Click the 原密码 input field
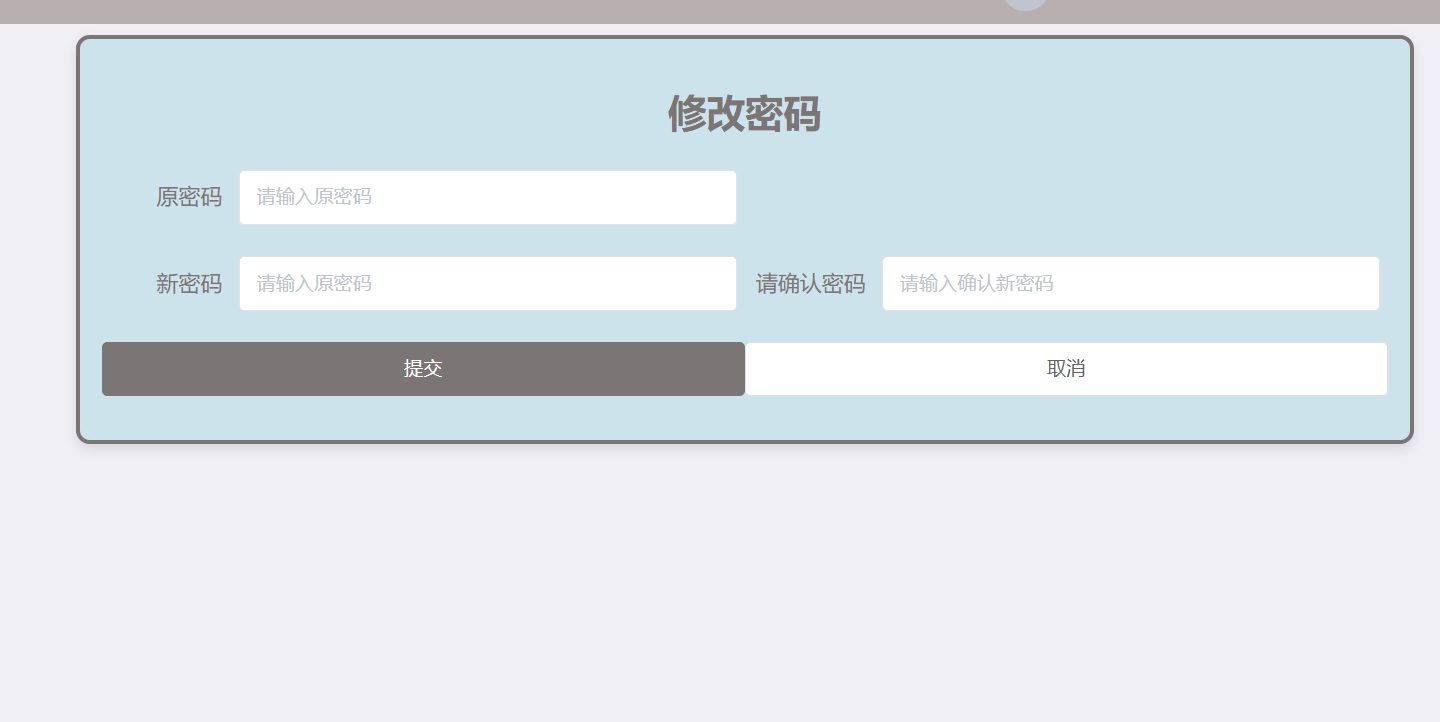This screenshot has width=1440, height=722. (x=488, y=197)
